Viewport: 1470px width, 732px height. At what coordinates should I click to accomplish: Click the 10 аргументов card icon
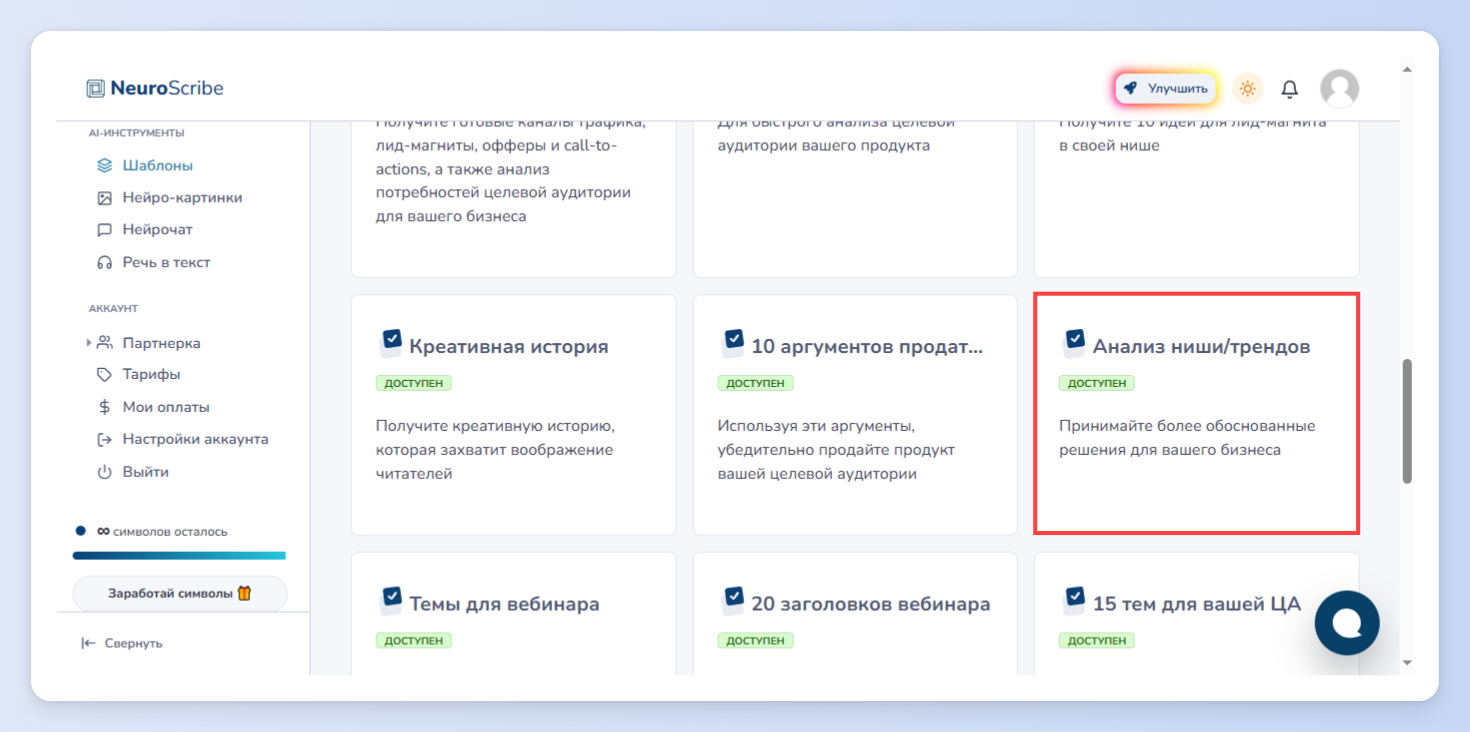(733, 343)
